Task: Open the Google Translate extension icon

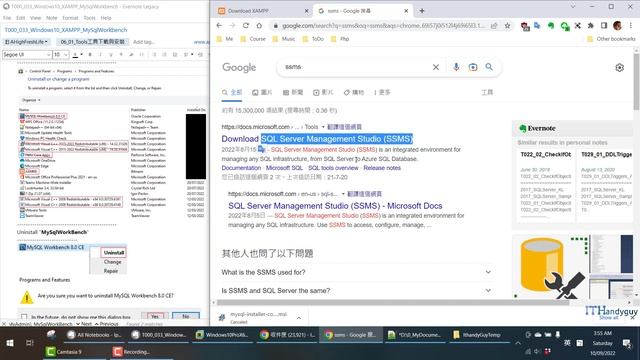Action: pos(537,26)
